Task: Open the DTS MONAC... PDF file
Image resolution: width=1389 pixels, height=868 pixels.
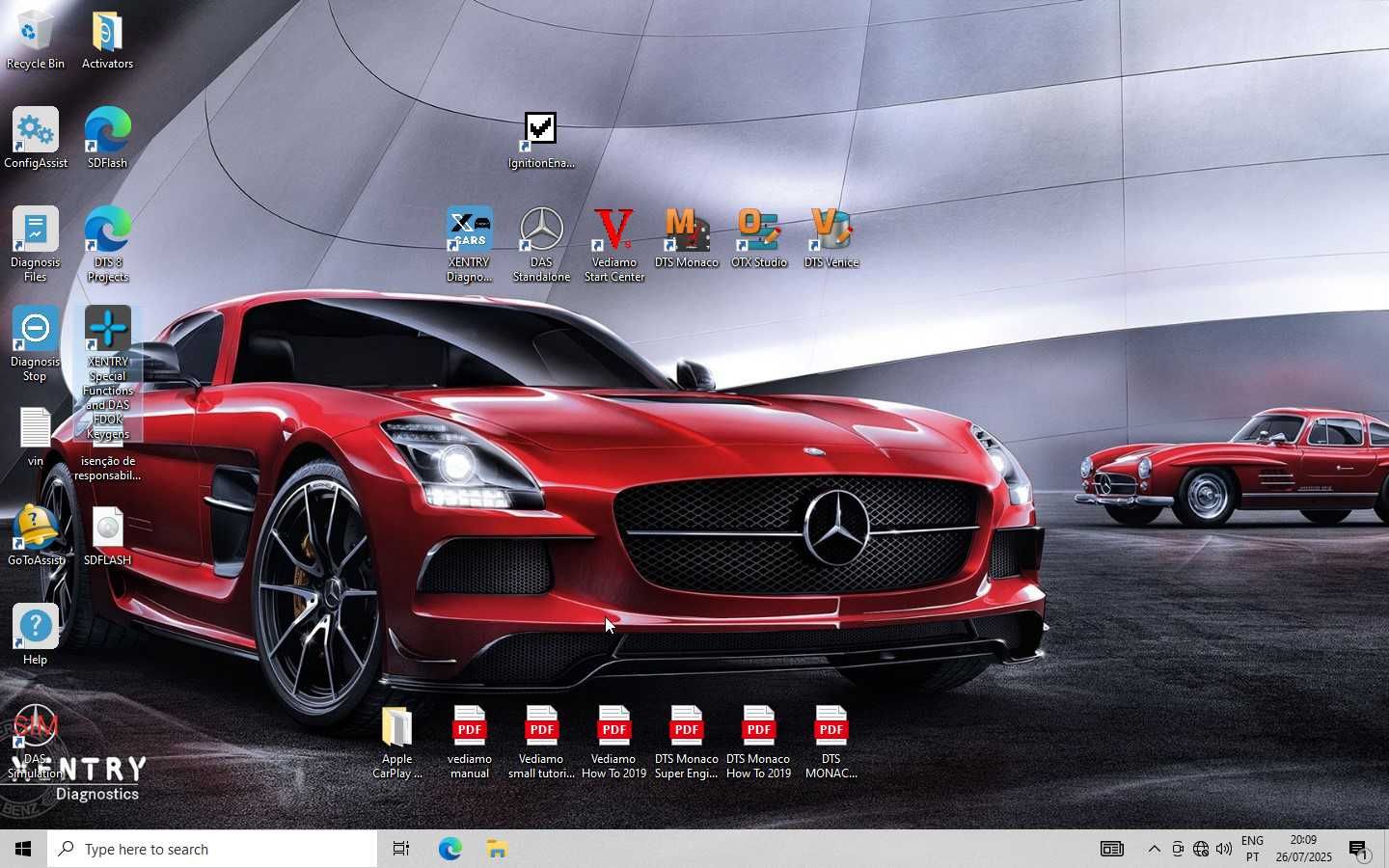Action: pyautogui.click(x=831, y=743)
